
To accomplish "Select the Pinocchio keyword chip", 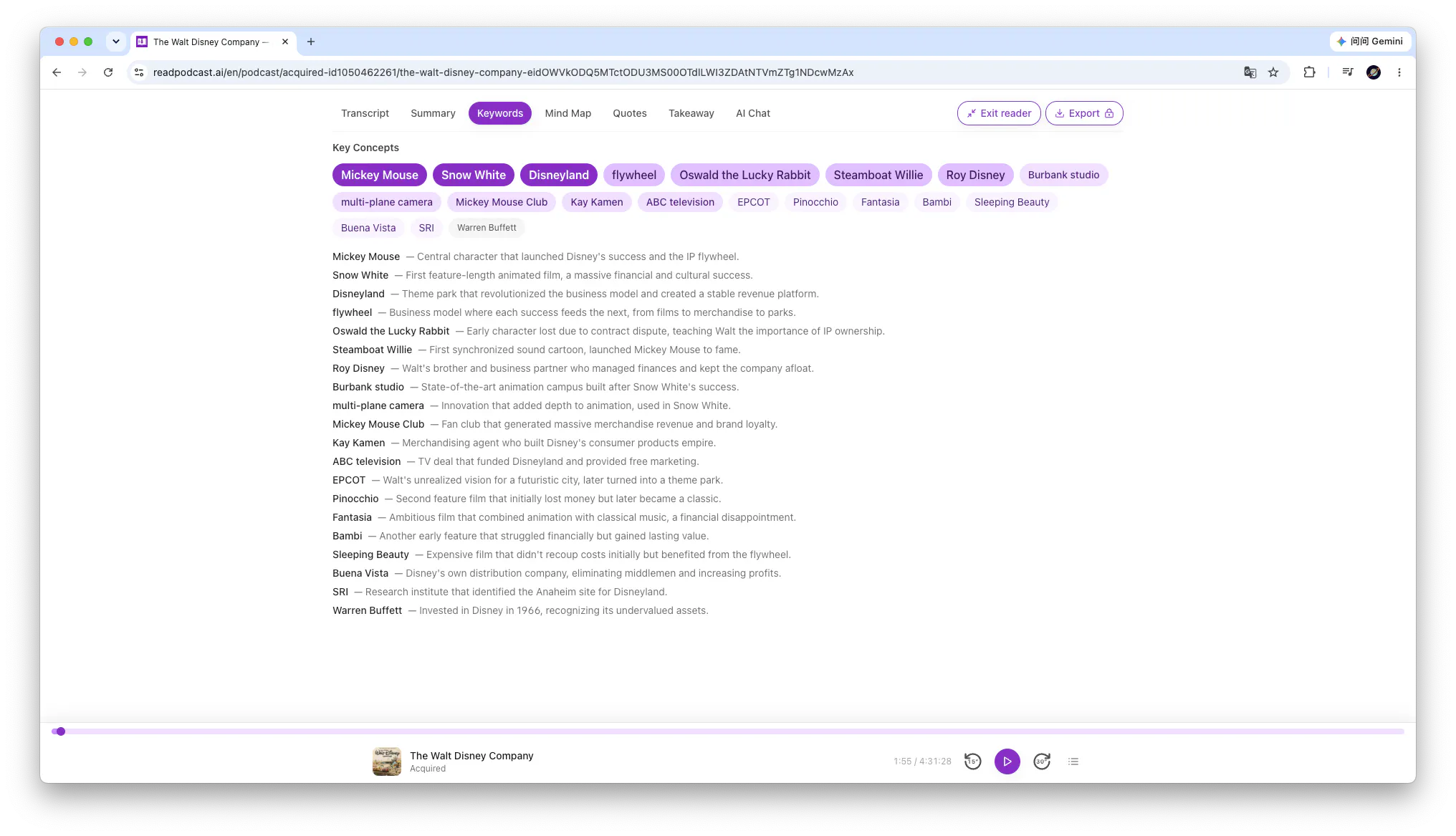I will point(815,202).
